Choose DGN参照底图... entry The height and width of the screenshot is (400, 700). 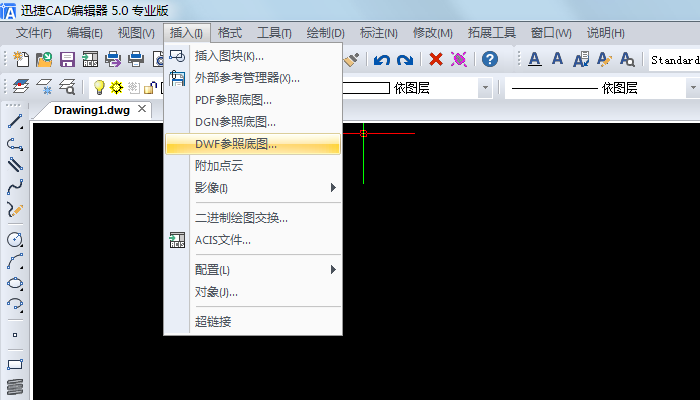pos(253,122)
